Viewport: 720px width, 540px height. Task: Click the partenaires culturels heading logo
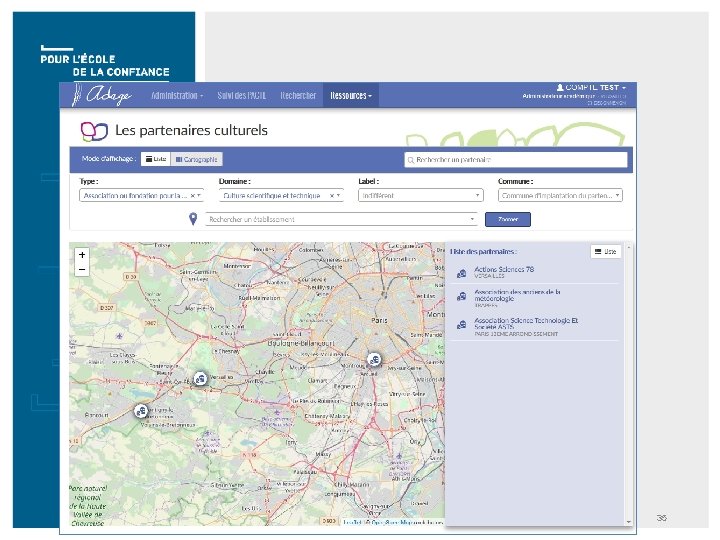click(x=94, y=131)
